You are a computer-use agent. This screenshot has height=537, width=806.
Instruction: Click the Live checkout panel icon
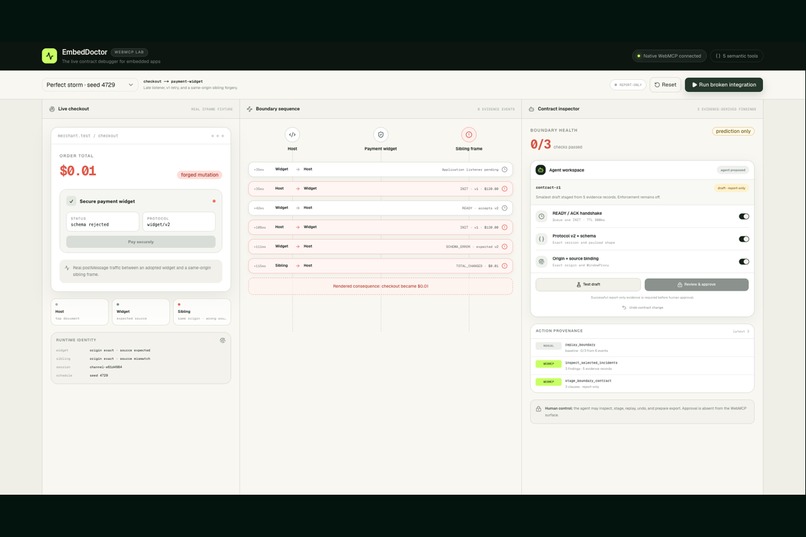pos(52,109)
